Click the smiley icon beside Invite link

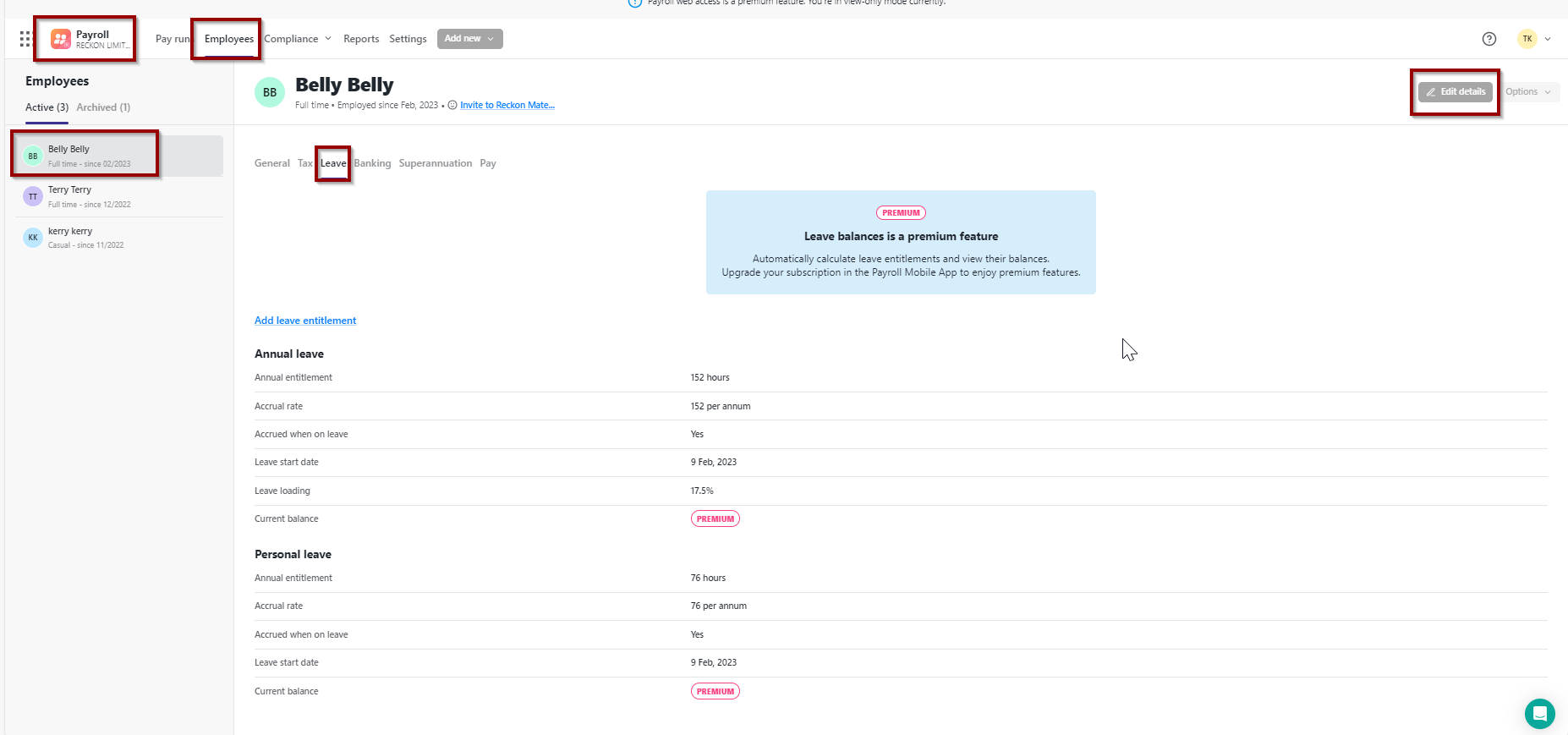pyautogui.click(x=452, y=106)
